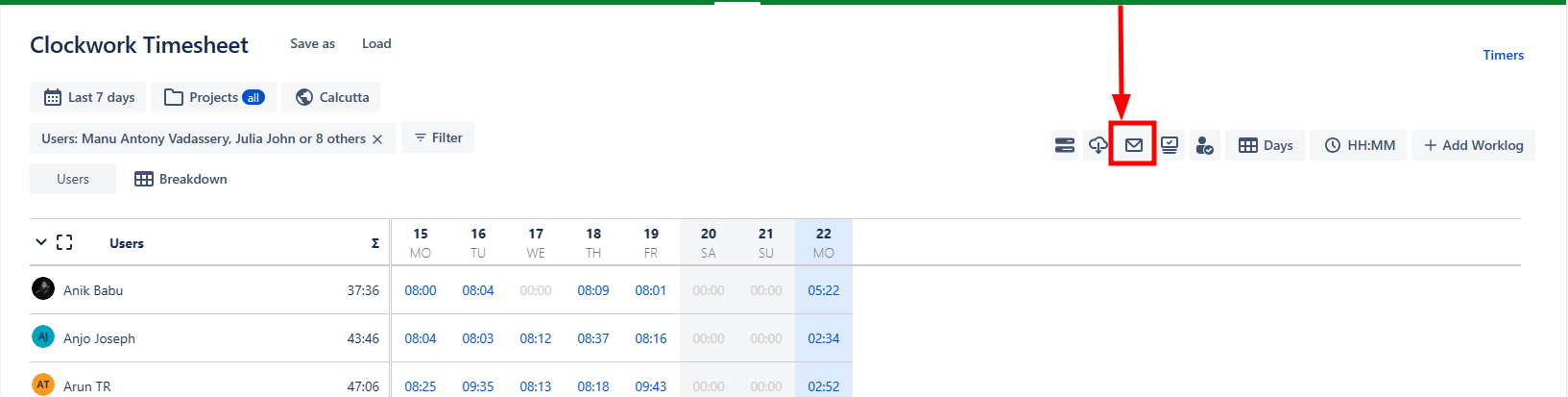The image size is (1568, 397).
Task: Open the Projects all selector
Action: [214, 97]
